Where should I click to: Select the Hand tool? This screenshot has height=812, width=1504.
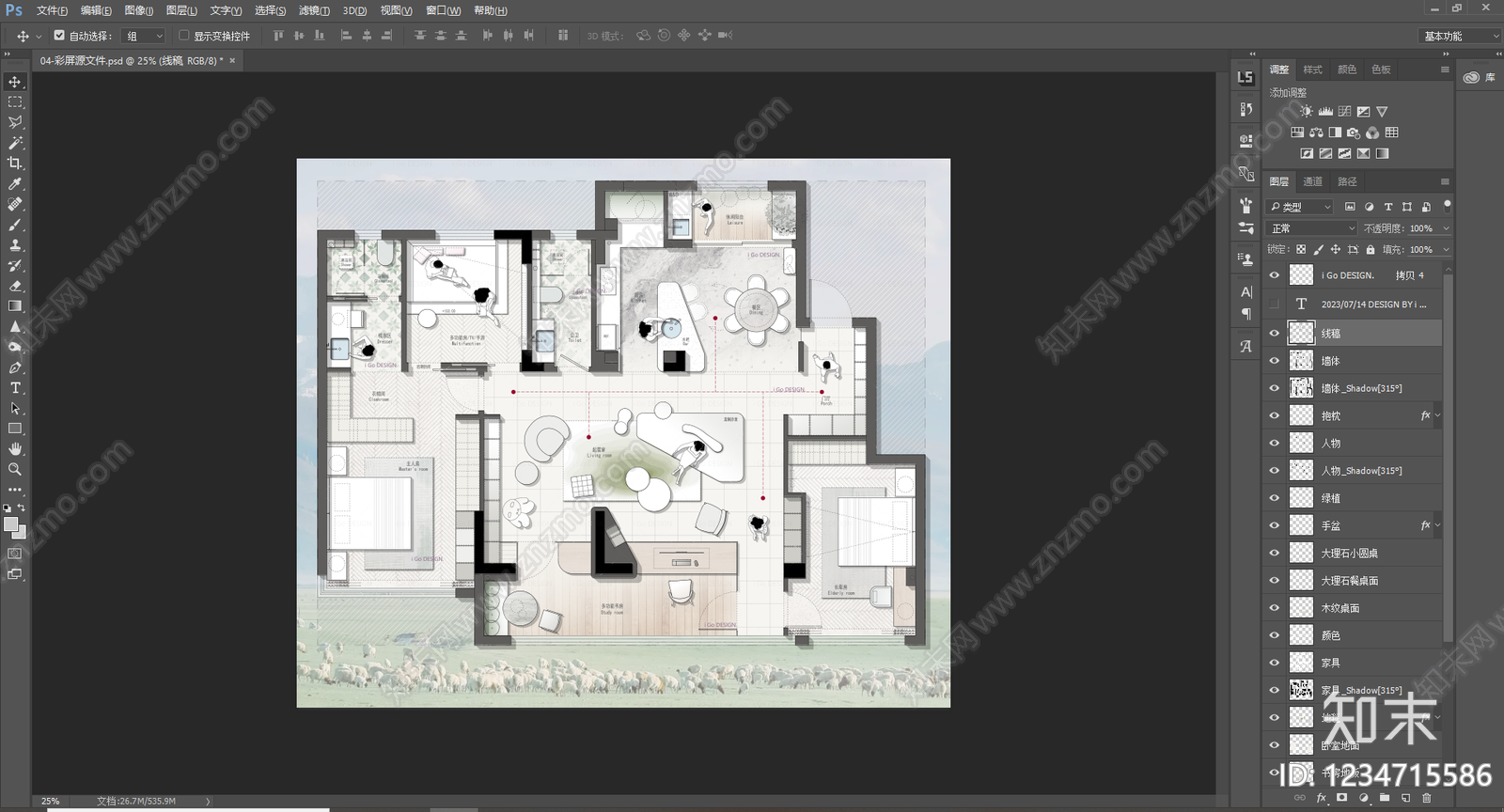(x=15, y=449)
